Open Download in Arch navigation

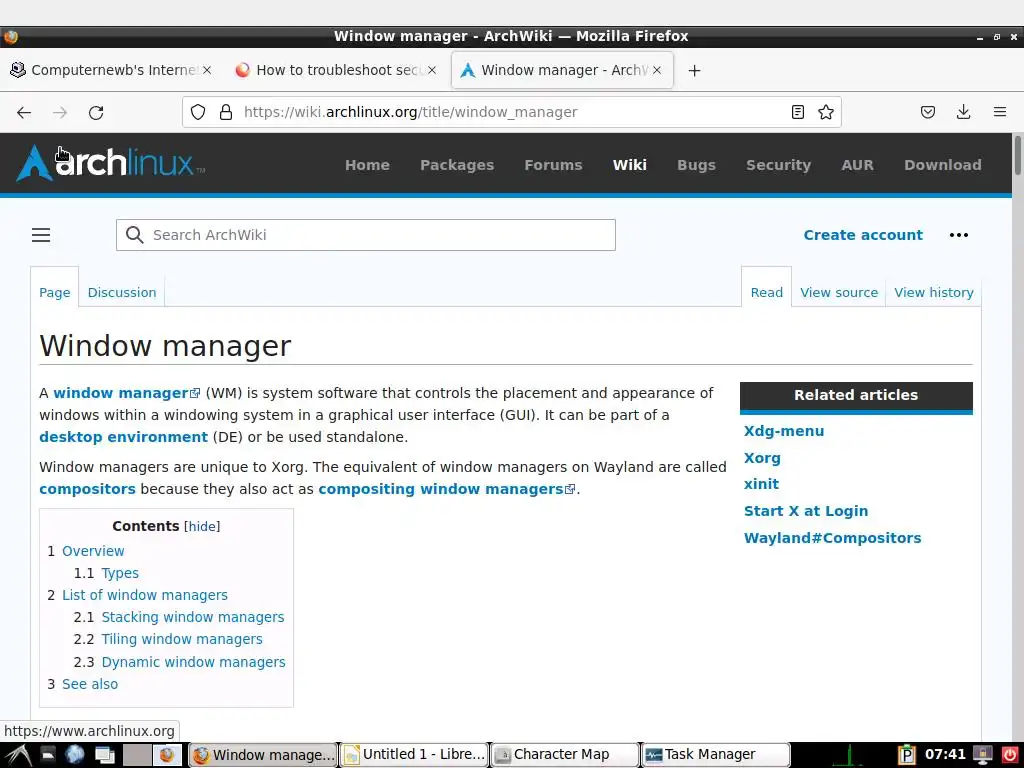click(x=942, y=165)
